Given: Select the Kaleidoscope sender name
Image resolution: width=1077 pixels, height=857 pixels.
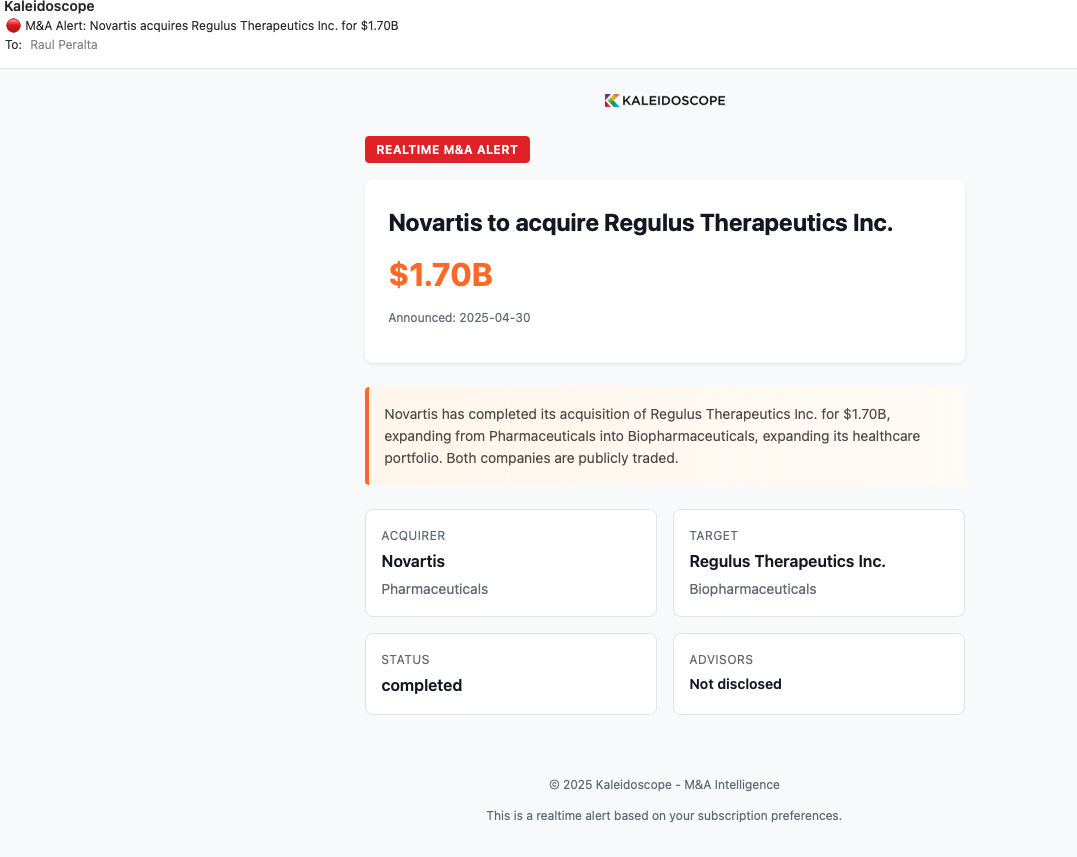Looking at the screenshot, I should point(49,6).
